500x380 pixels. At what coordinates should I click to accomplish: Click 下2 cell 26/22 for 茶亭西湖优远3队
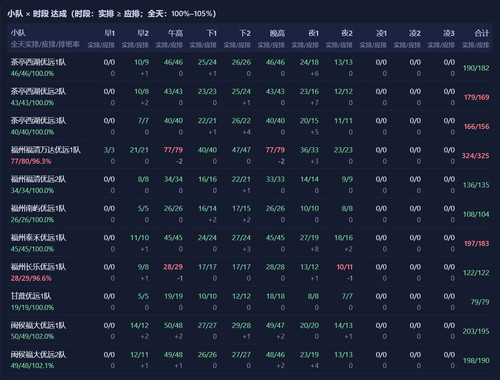(241, 121)
